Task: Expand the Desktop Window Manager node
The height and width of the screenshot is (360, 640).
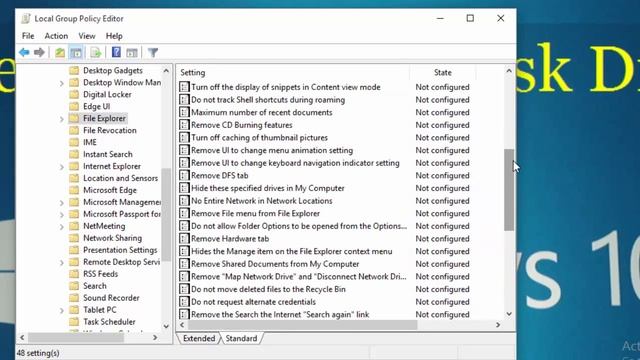Action: [62, 83]
